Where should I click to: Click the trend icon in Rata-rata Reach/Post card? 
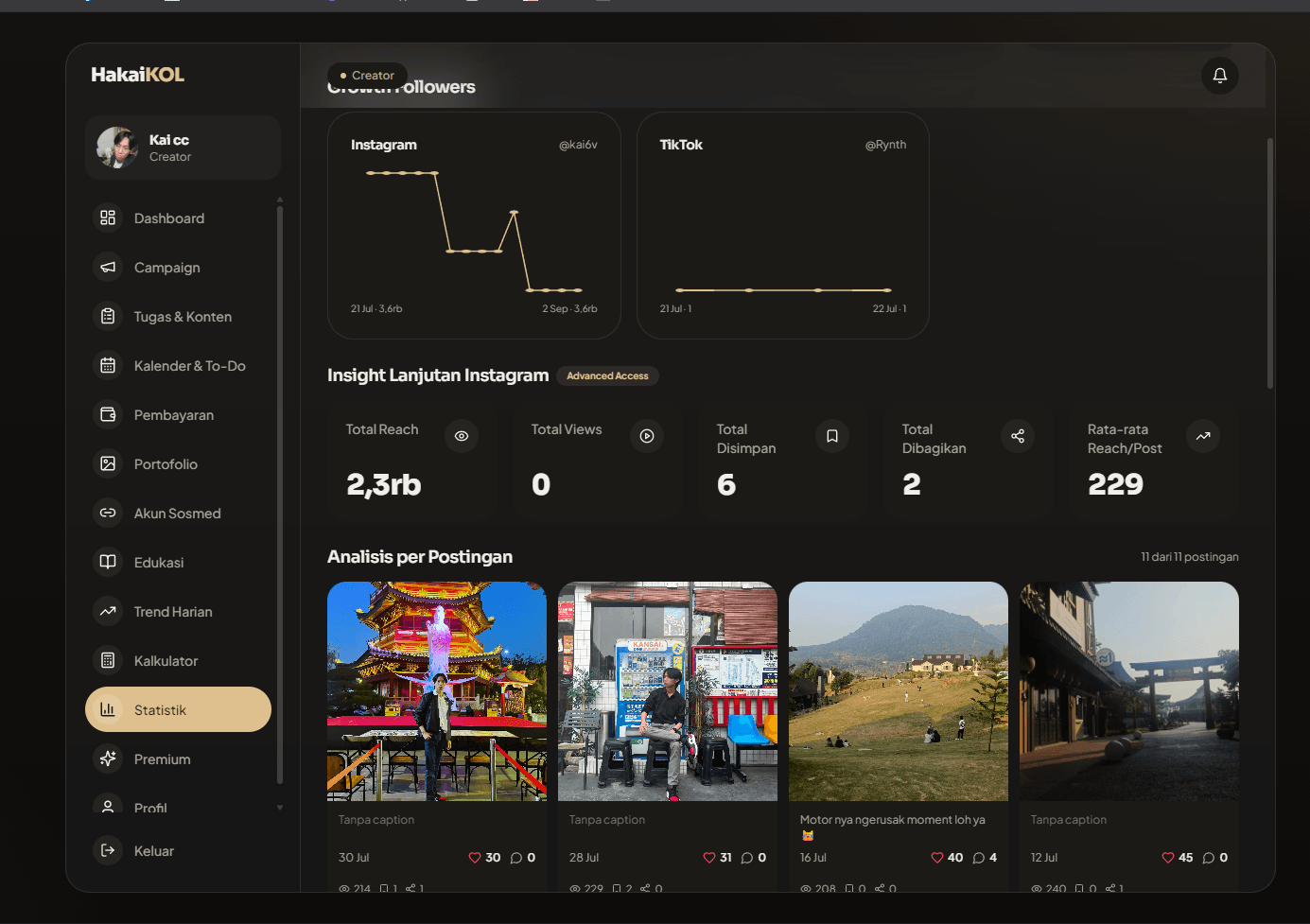pyautogui.click(x=1203, y=436)
